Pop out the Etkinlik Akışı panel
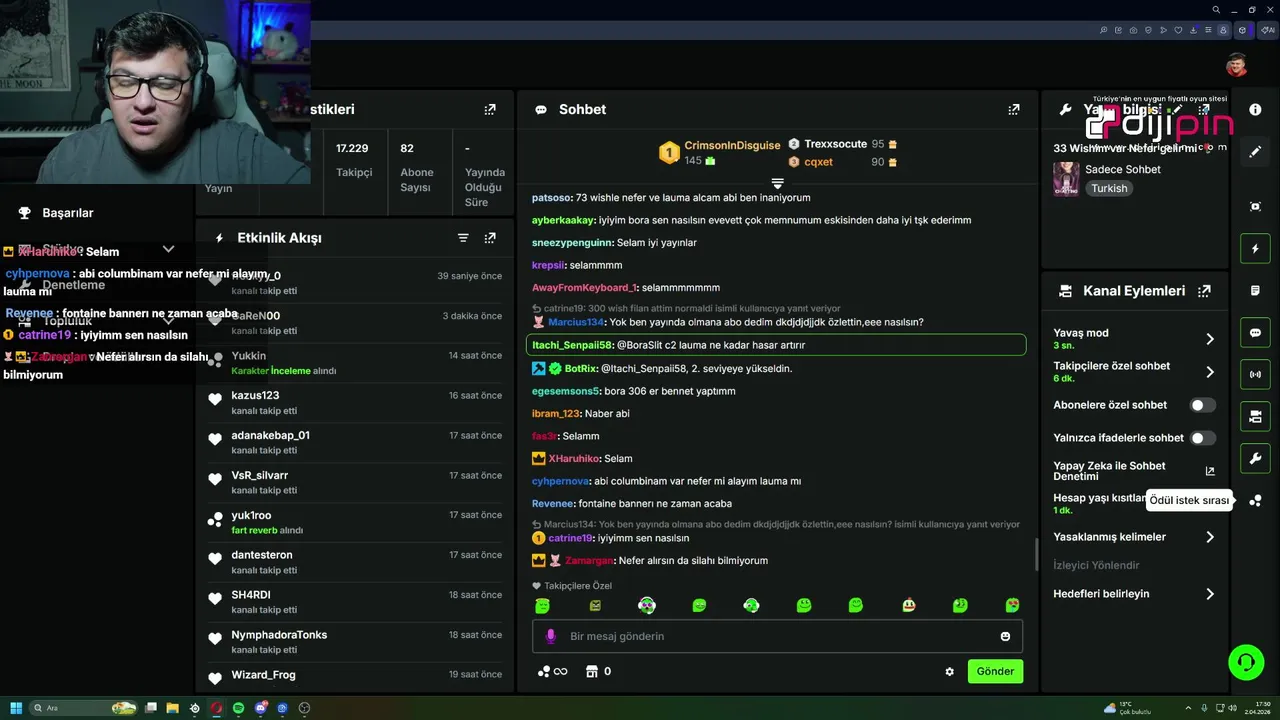 click(x=490, y=238)
